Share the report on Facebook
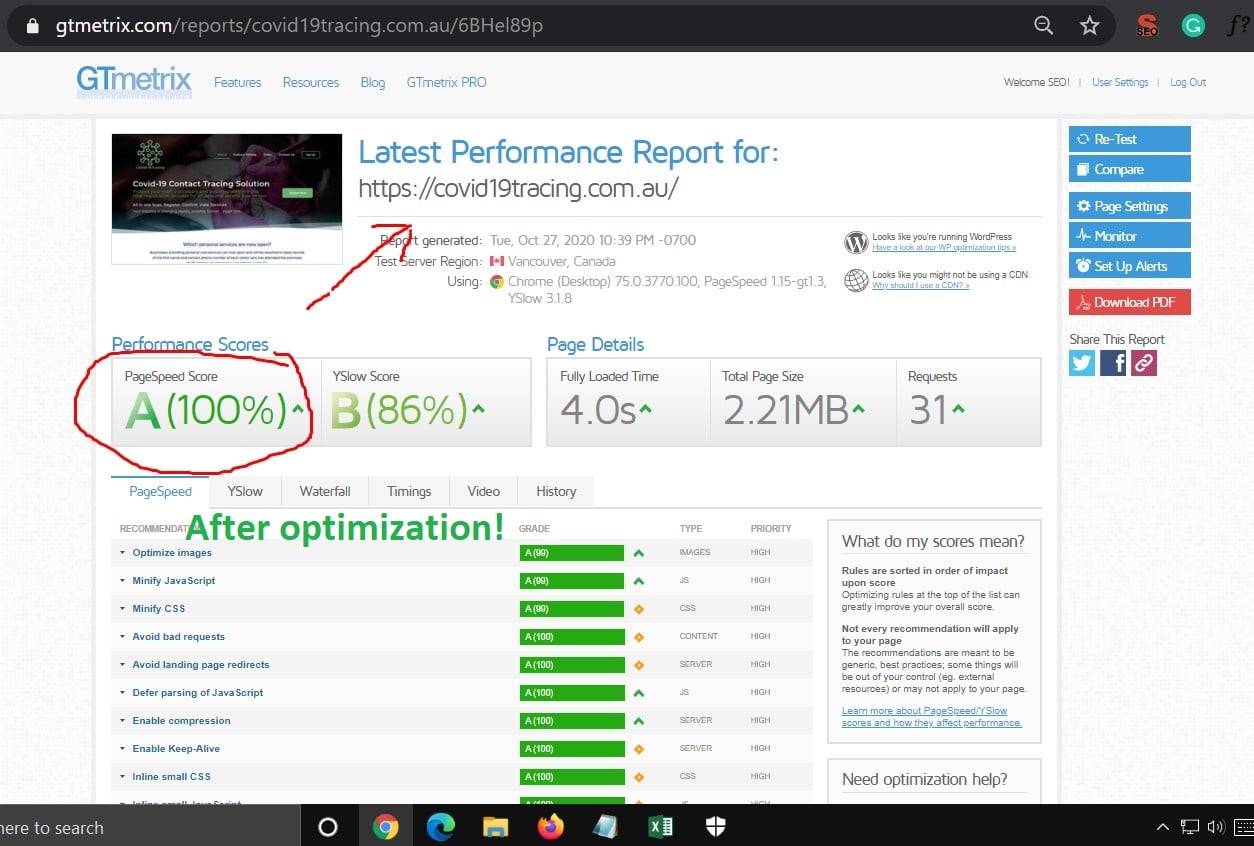Image resolution: width=1254 pixels, height=846 pixels. [1112, 363]
